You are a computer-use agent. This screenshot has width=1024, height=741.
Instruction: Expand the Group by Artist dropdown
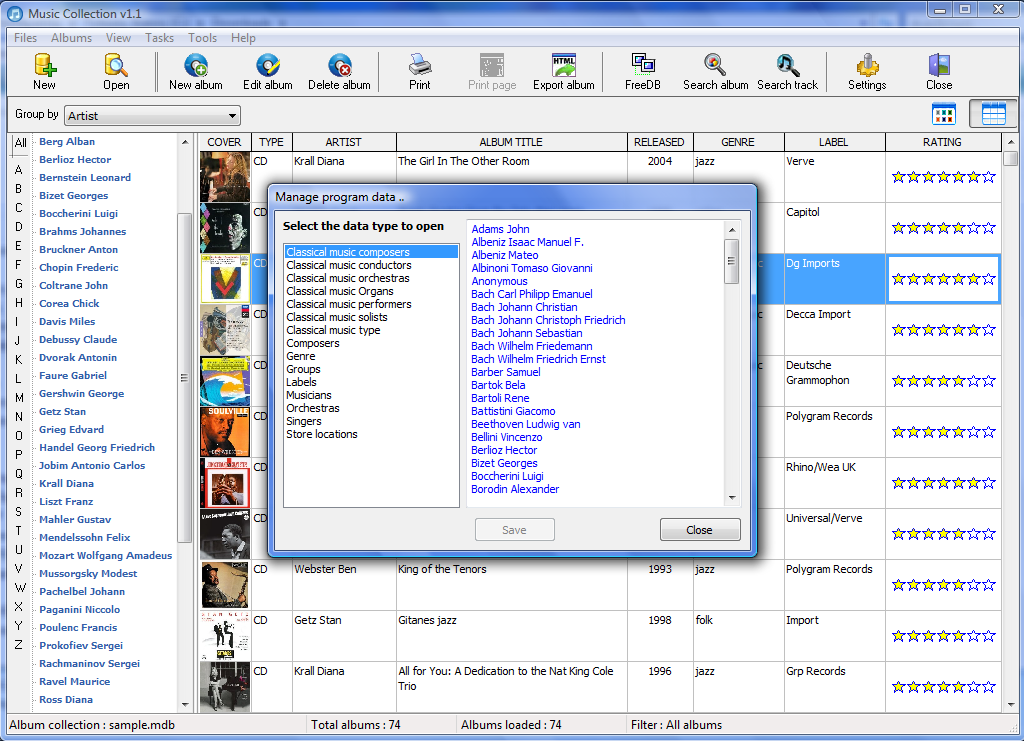(x=232, y=116)
